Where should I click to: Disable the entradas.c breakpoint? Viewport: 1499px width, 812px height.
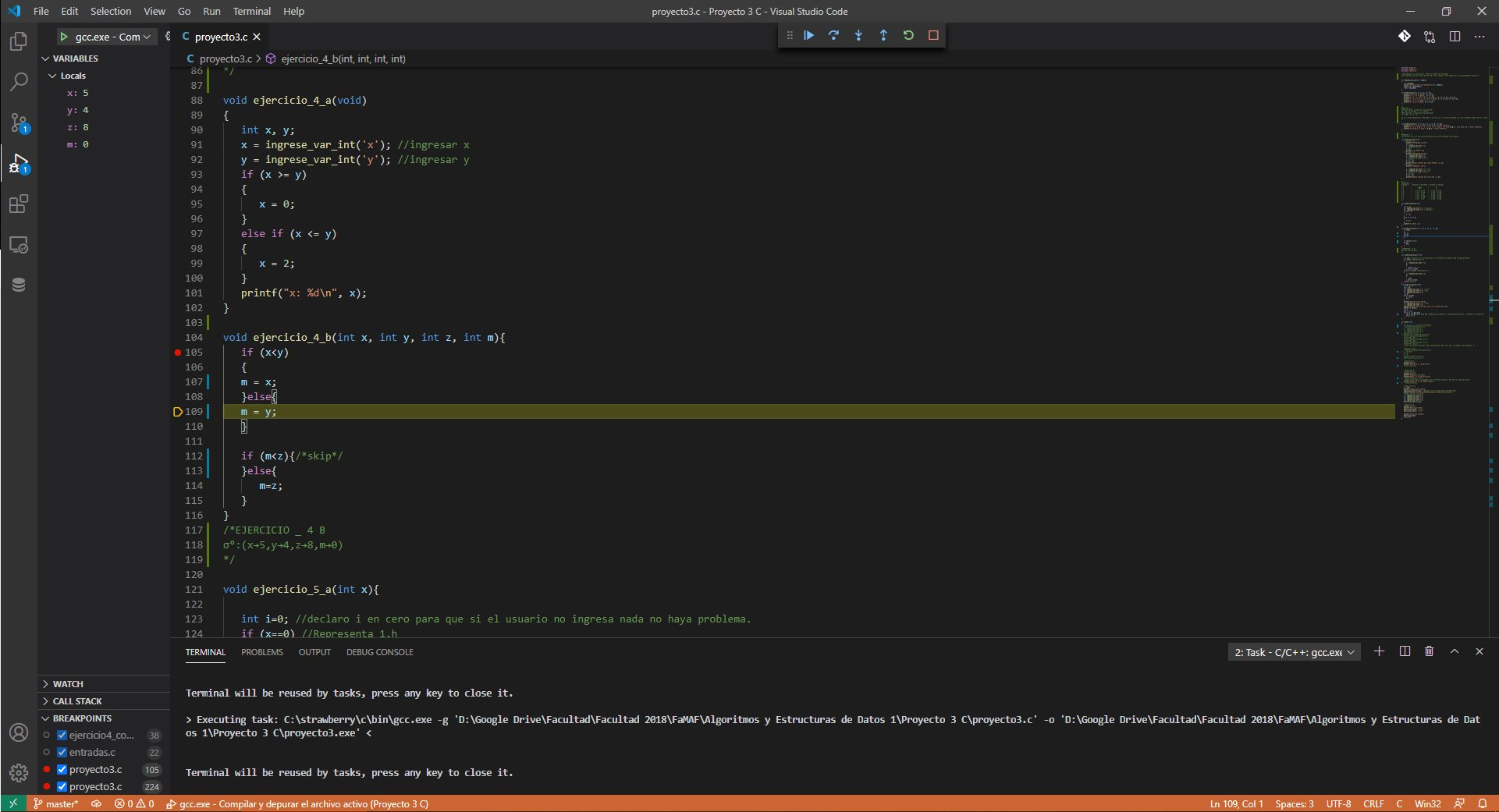[x=61, y=752]
